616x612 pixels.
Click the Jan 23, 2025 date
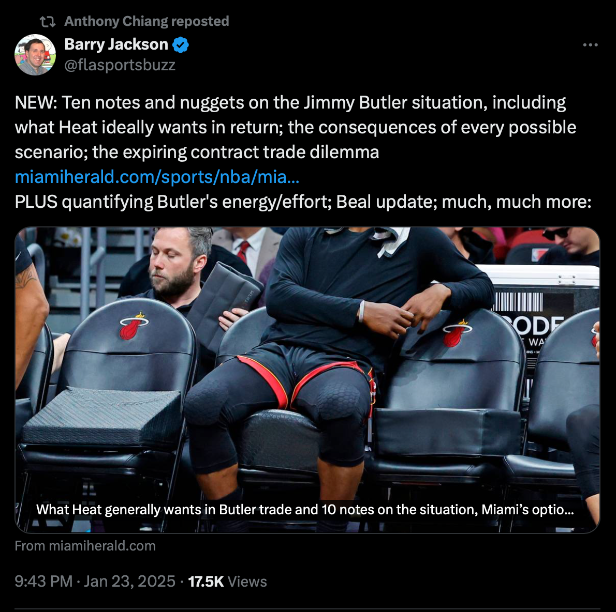130,581
